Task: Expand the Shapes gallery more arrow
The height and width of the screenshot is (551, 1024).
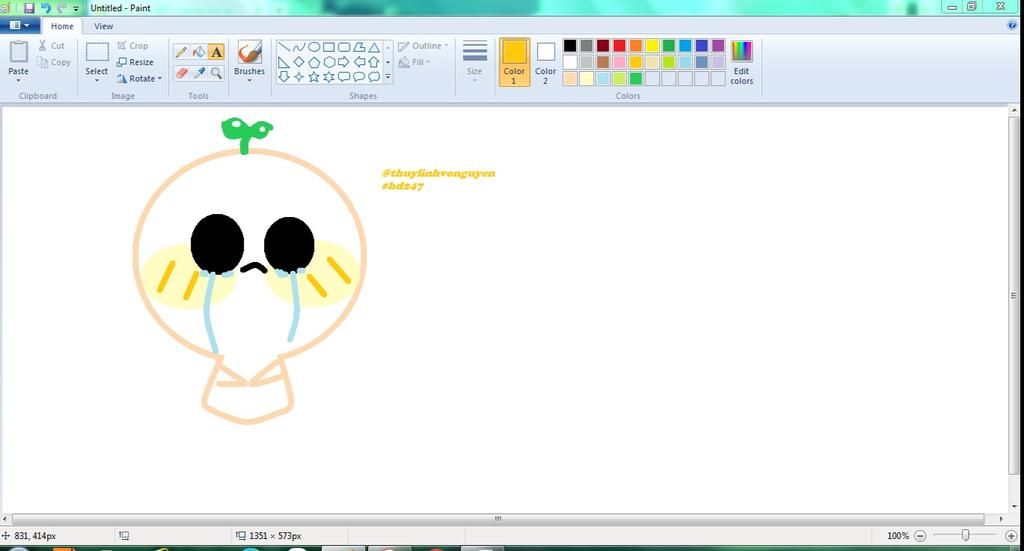Action: click(388, 77)
